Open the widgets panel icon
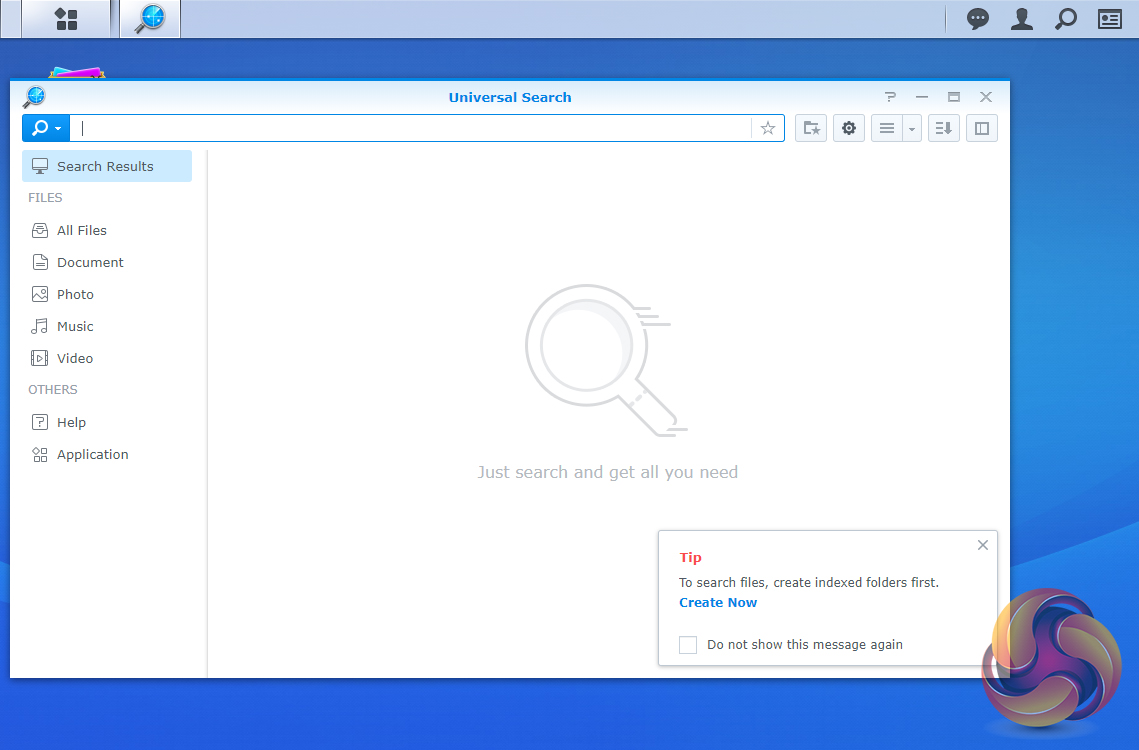Viewport: 1139px width, 750px height. coord(1110,19)
